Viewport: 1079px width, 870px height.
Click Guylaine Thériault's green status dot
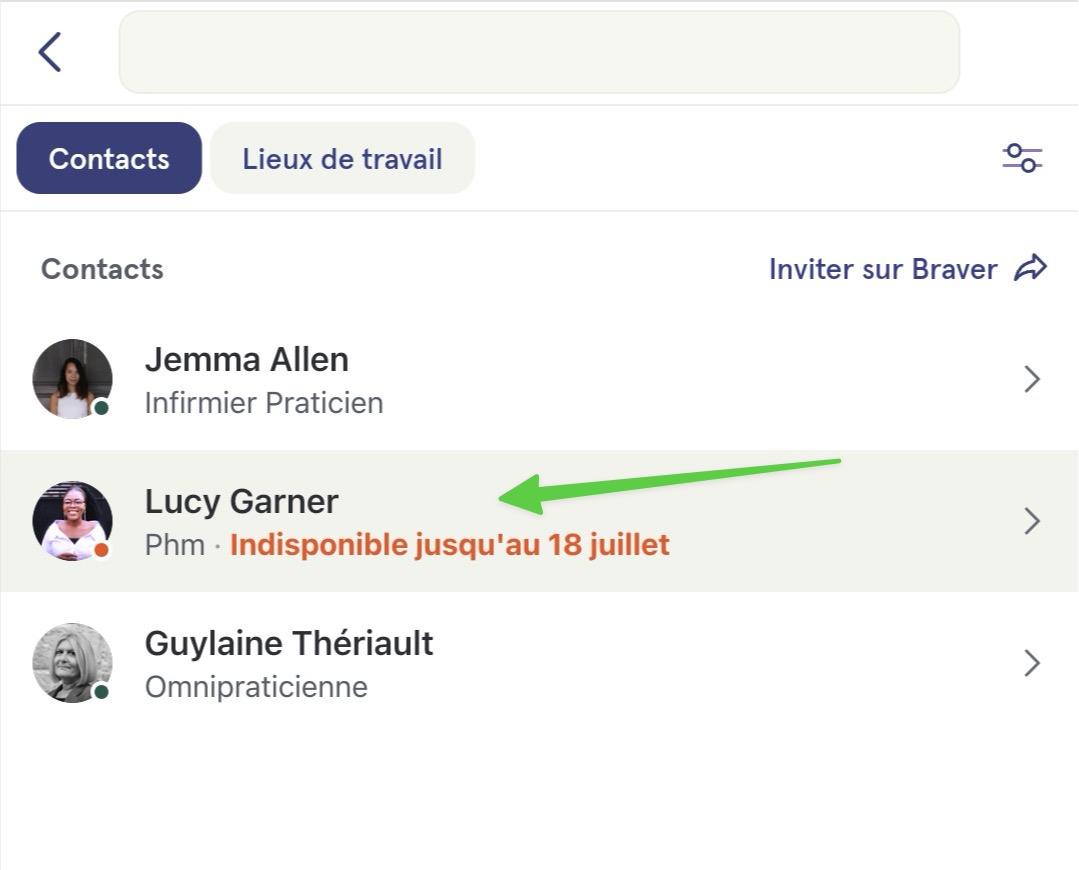click(101, 691)
